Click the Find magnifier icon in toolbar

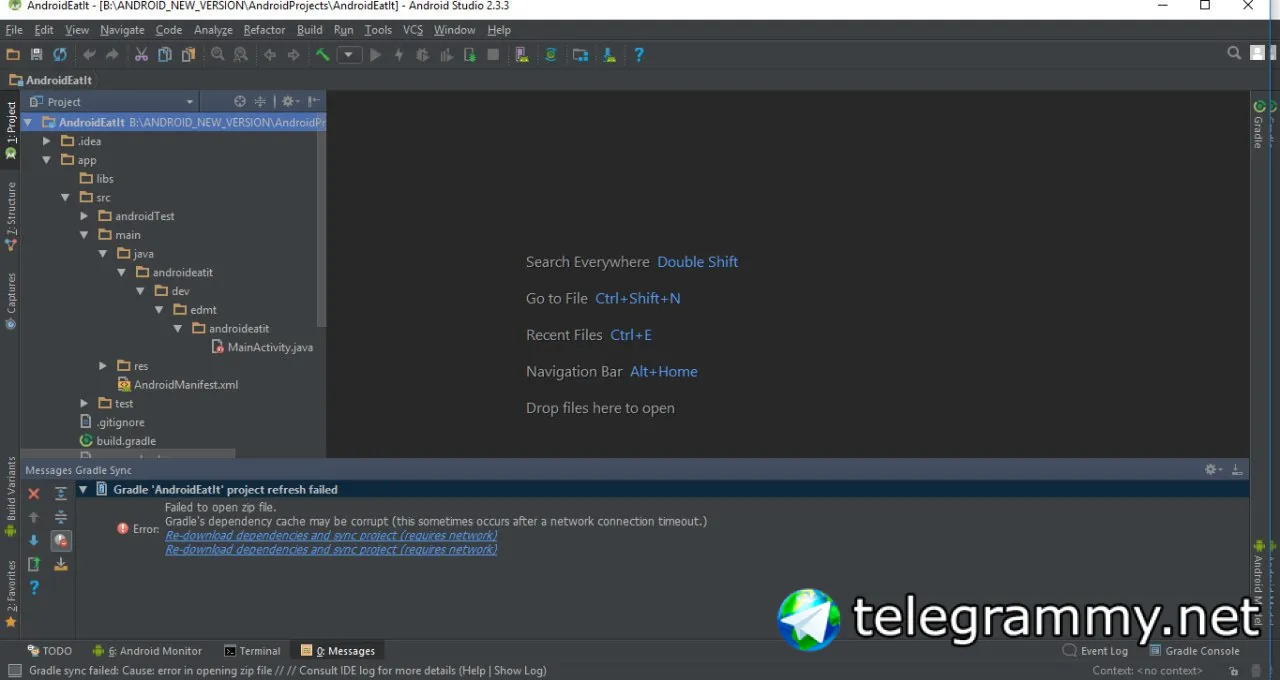click(x=217, y=55)
